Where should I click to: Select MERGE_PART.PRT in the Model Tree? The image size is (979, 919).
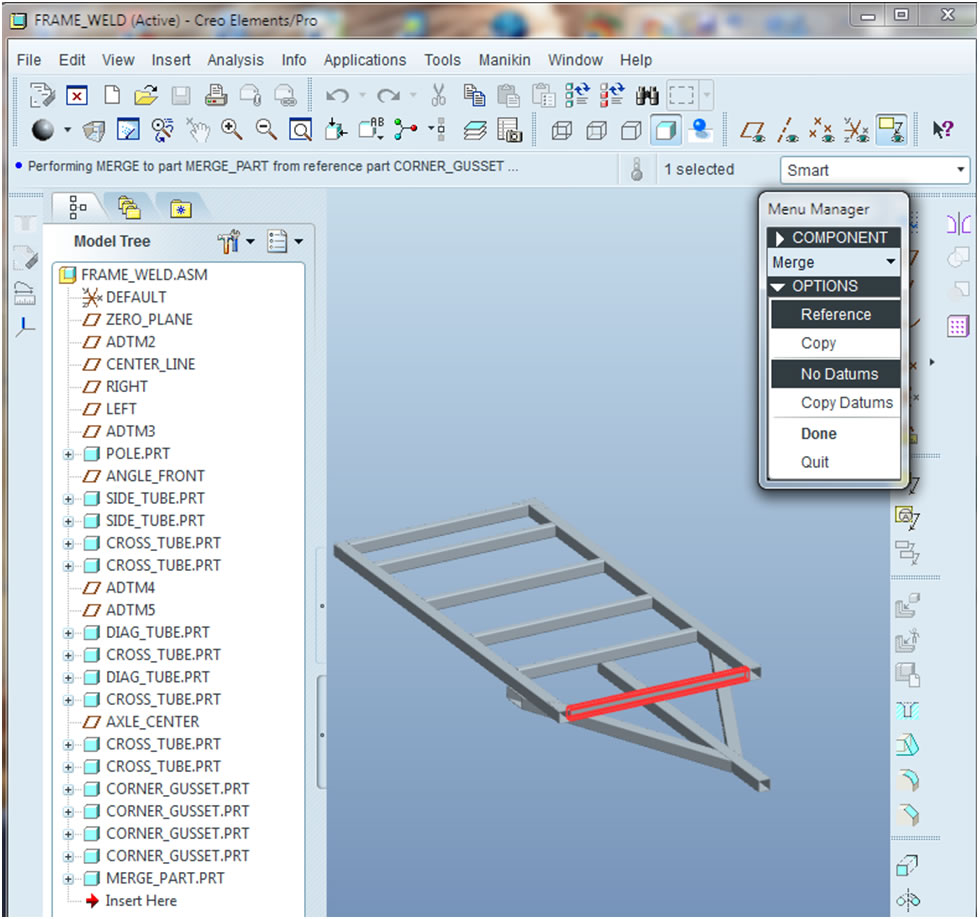tap(165, 878)
